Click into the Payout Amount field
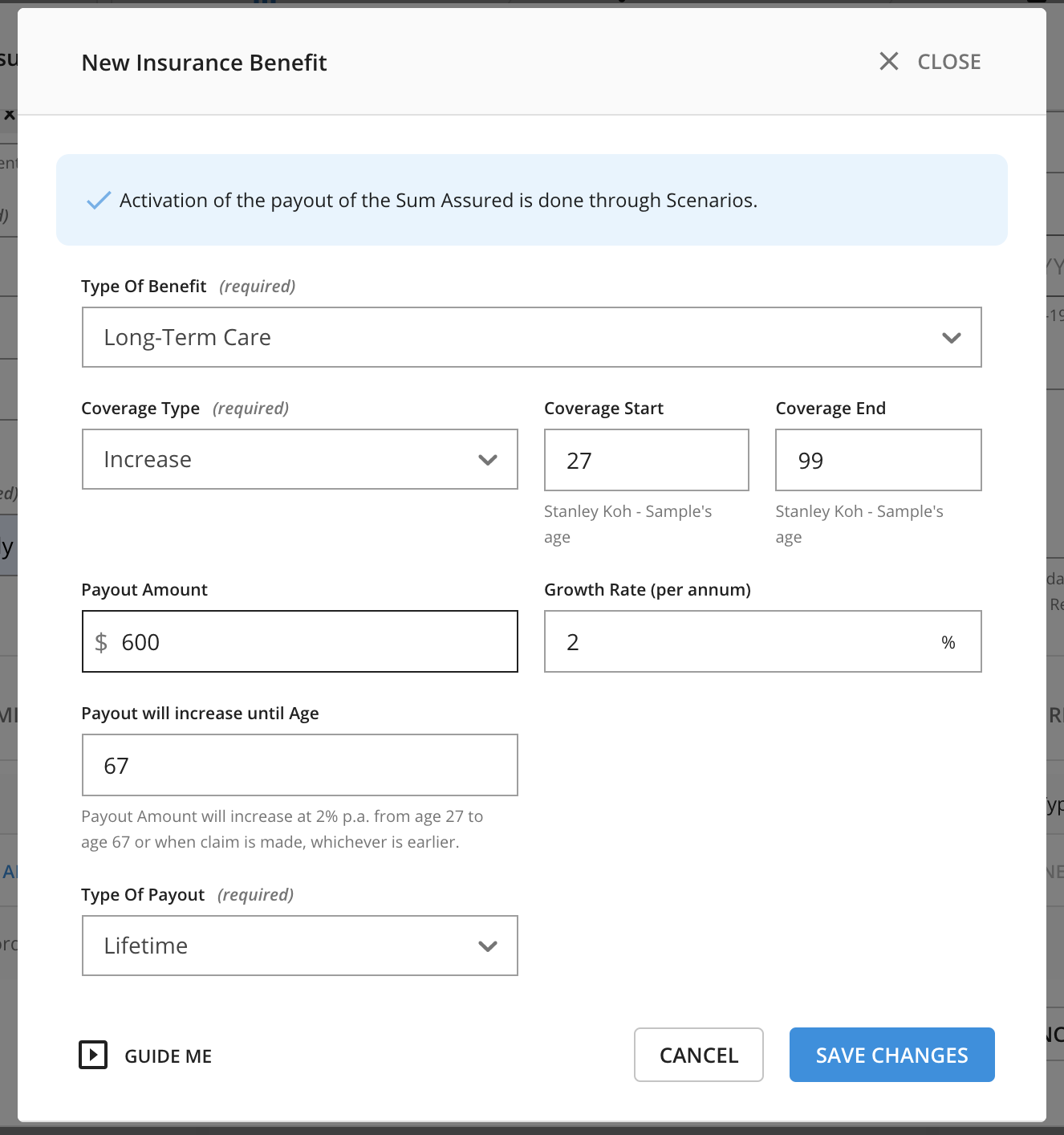The height and width of the screenshot is (1135, 1064). (299, 641)
